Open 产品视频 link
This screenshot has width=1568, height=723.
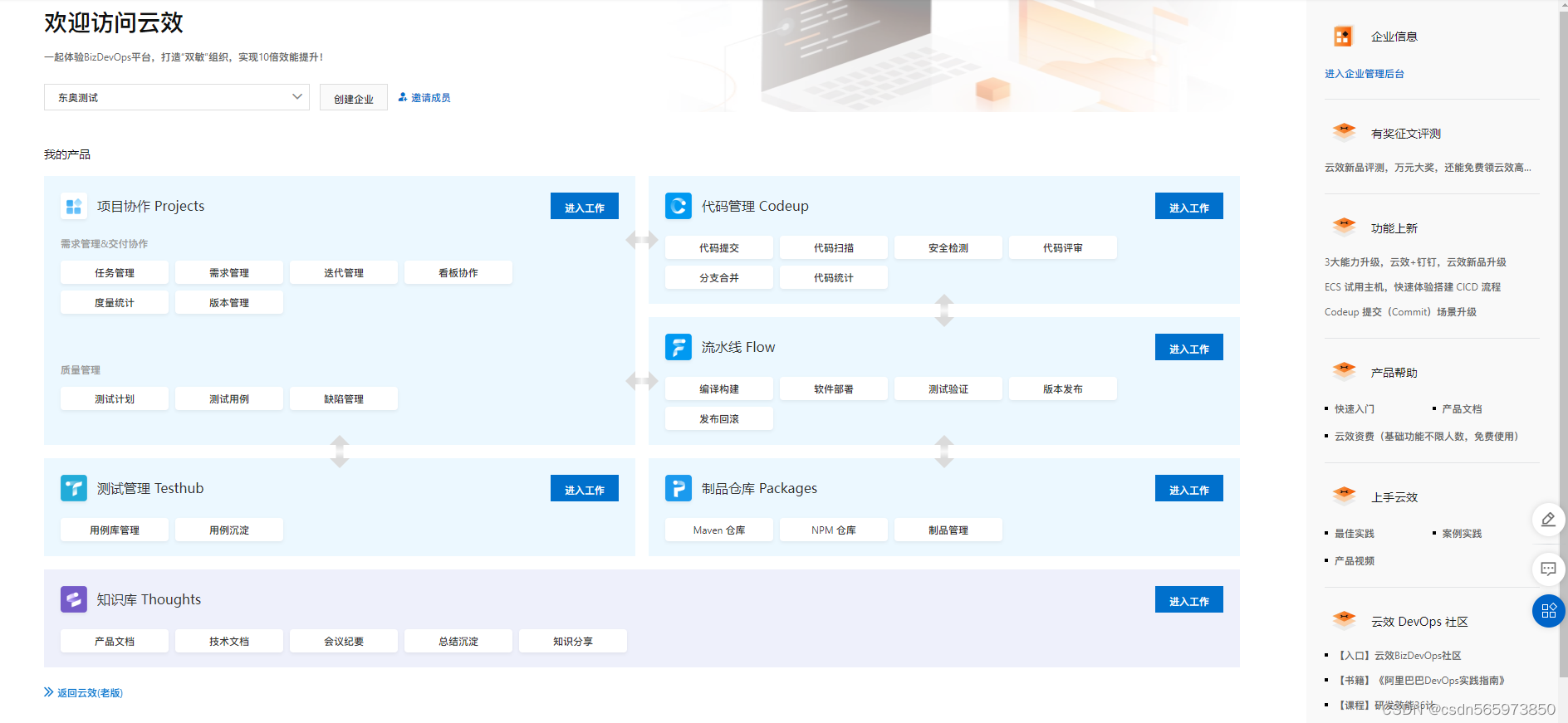pyautogui.click(x=1355, y=560)
